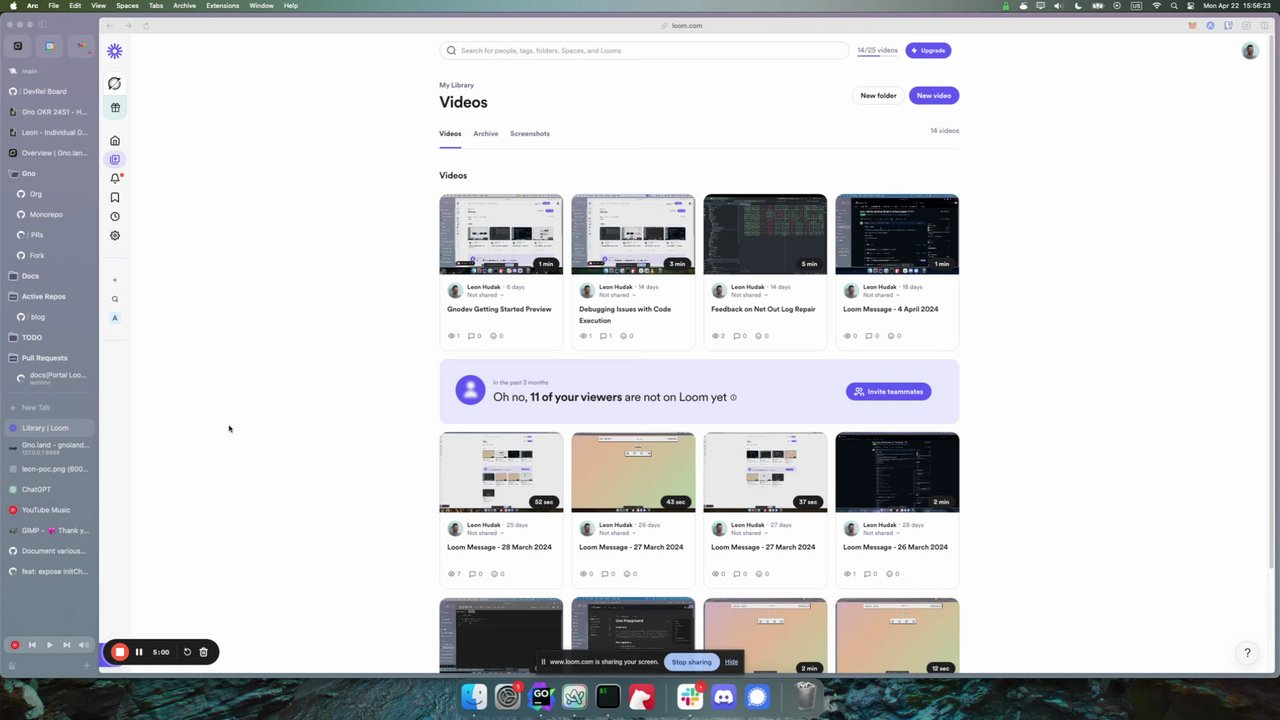Screen dimensions: 1280x720
Task: Delete the recording with trash icon
Action: click(x=203, y=652)
